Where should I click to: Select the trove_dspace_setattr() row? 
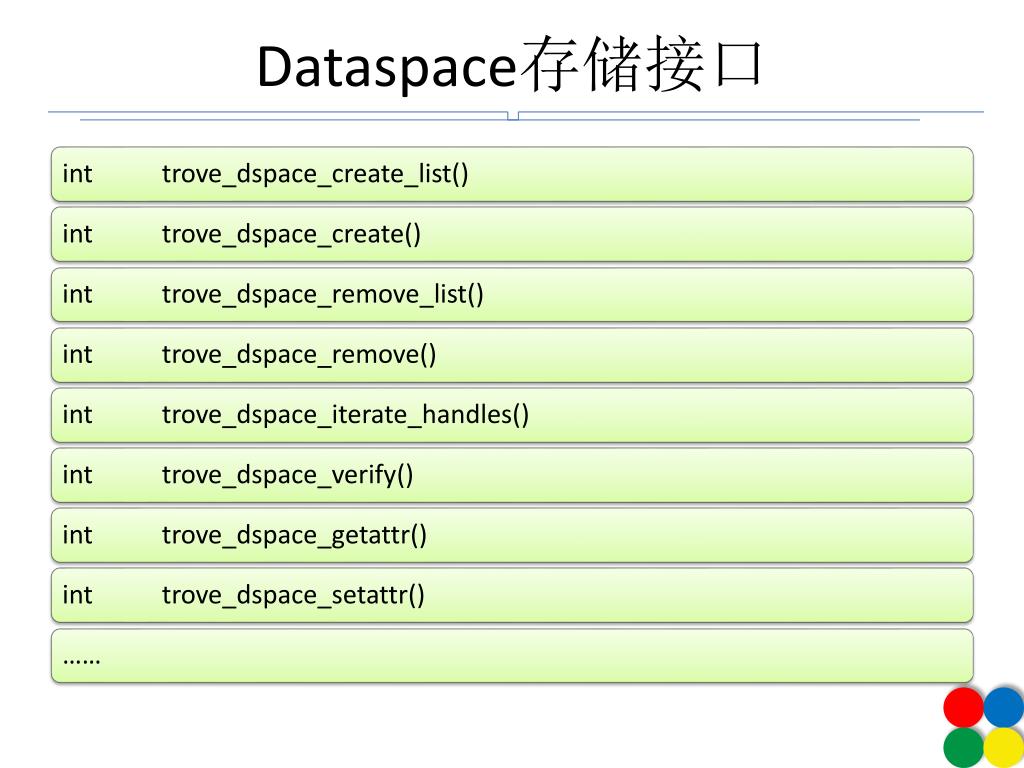point(512,595)
